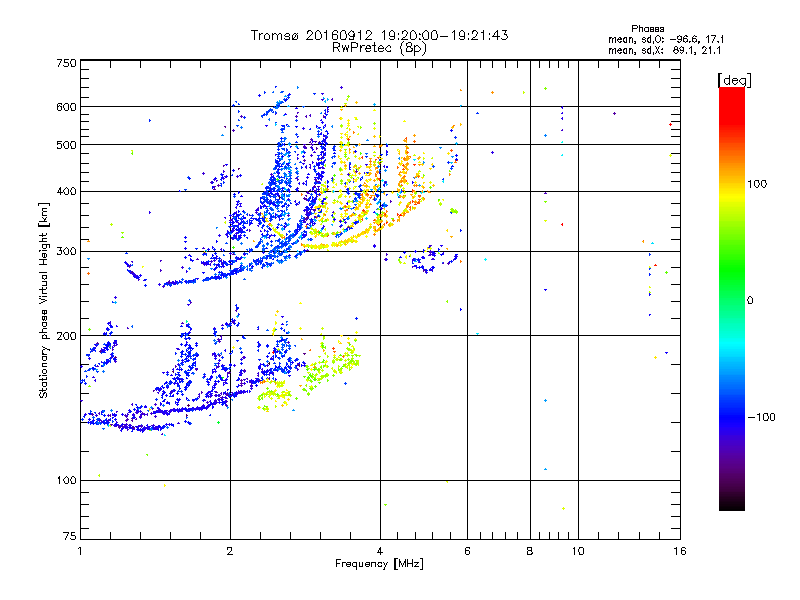Click the x-axis label '10'
Screen dimensions: 800x600
tap(578, 551)
